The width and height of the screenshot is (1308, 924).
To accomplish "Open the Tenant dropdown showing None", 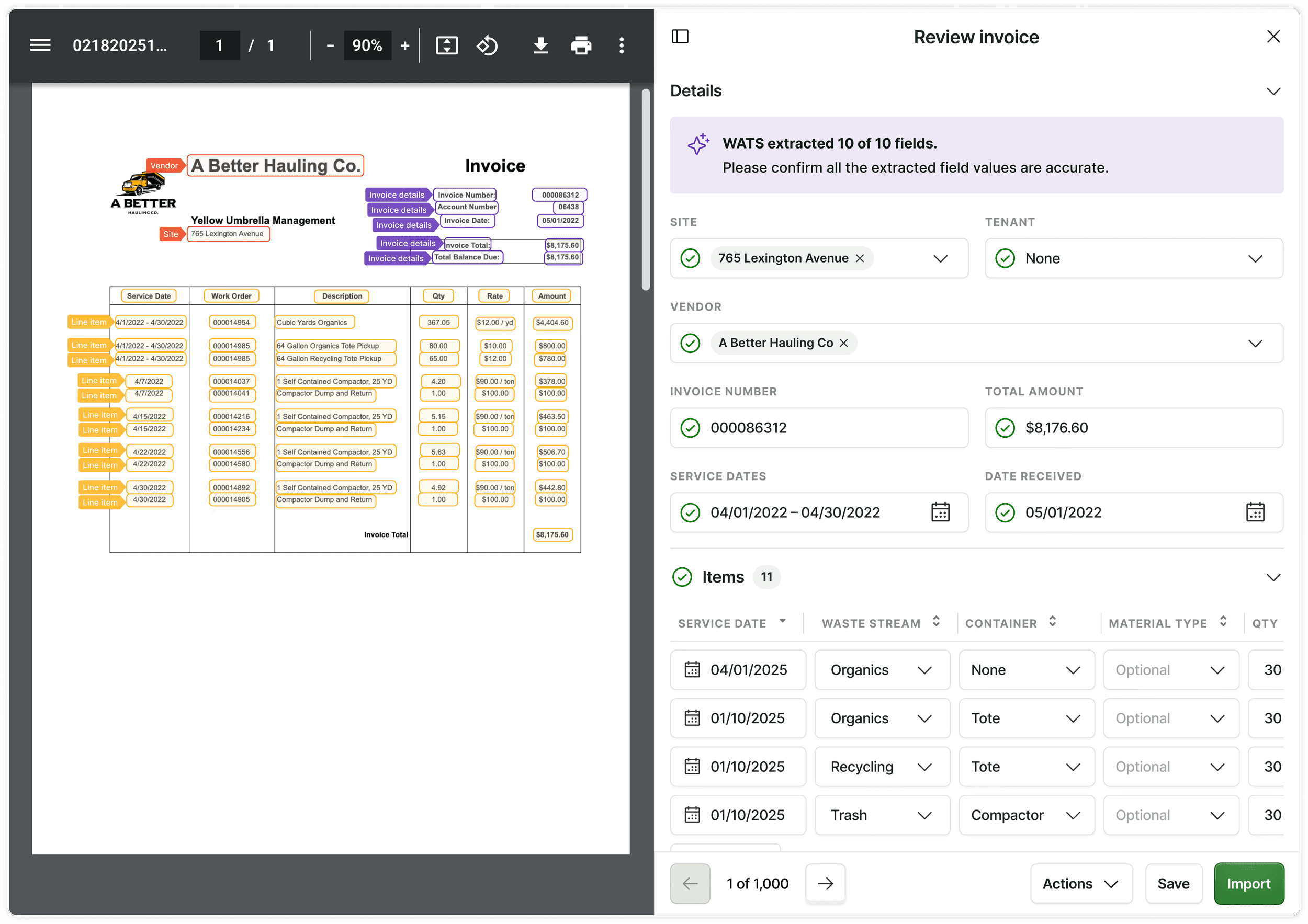I will tap(1134, 258).
